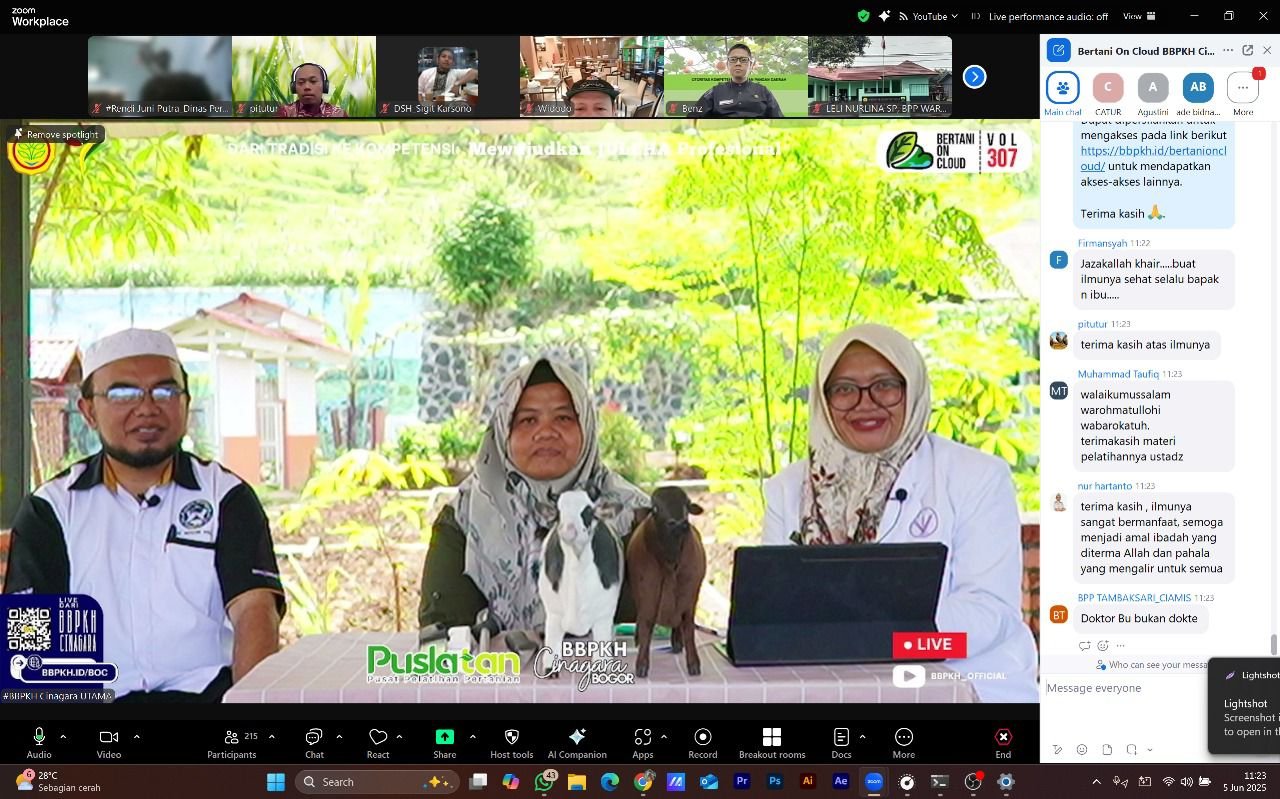Mute the microphone with the Audio button
Screen dimensions: 1280x799
(39, 738)
